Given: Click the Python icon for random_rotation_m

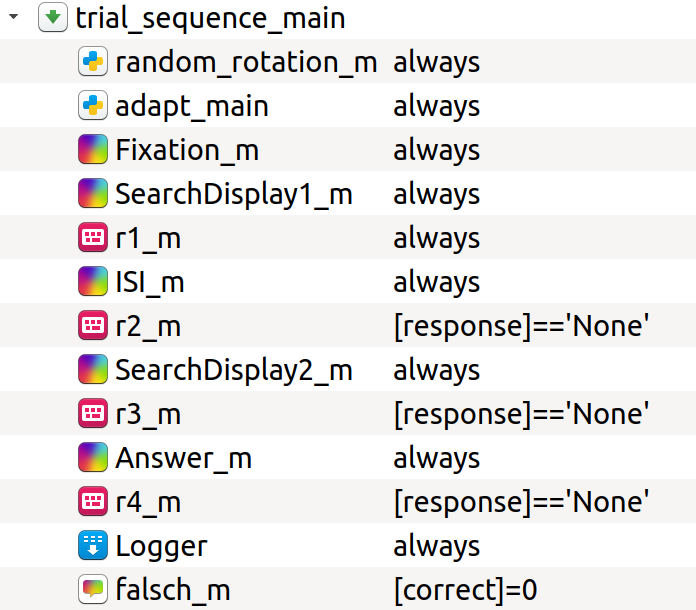Looking at the screenshot, I should click(93, 61).
